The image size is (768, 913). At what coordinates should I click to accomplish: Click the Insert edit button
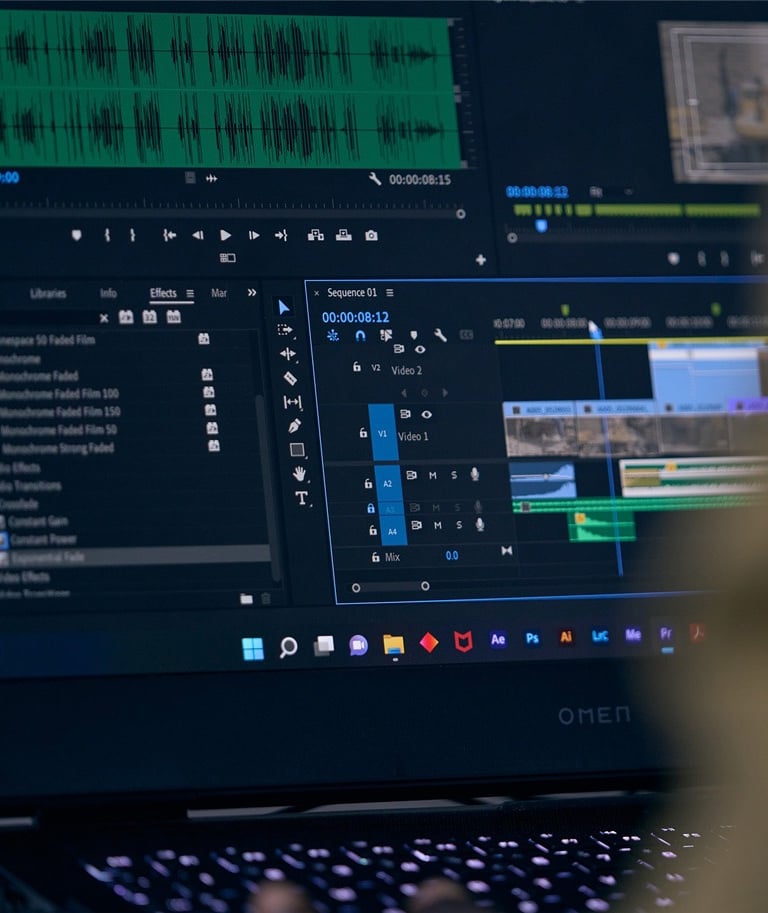[315, 235]
